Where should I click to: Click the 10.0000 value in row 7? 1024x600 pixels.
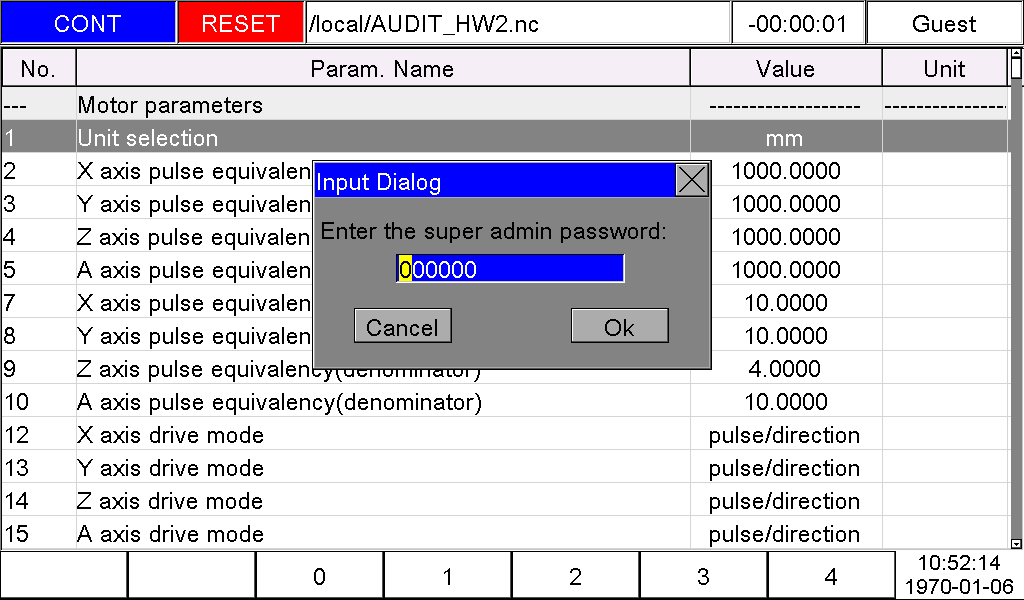pyautogui.click(x=785, y=302)
